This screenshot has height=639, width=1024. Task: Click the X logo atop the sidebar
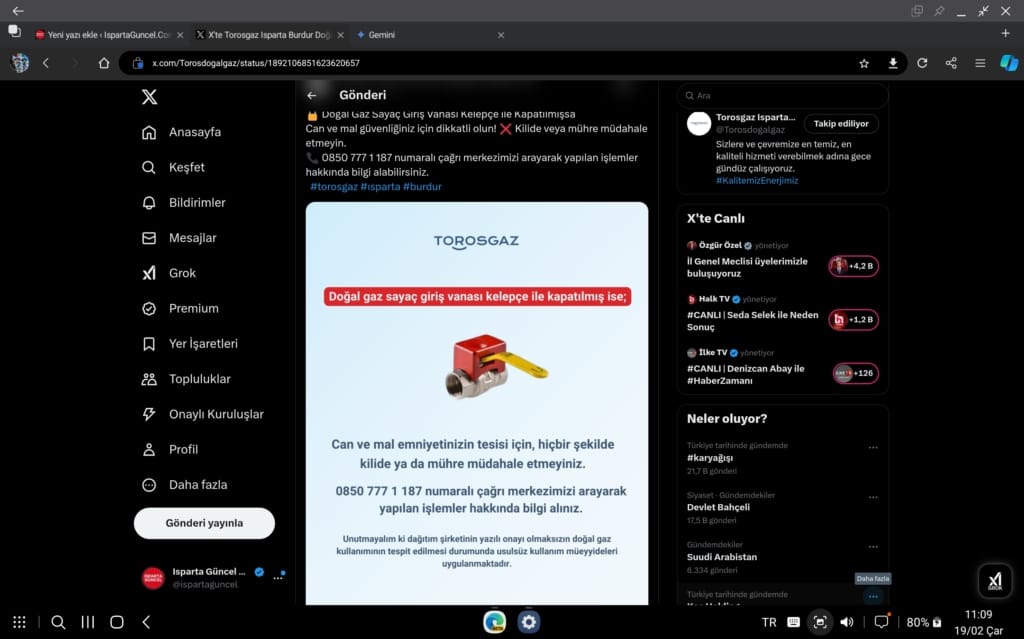click(149, 96)
